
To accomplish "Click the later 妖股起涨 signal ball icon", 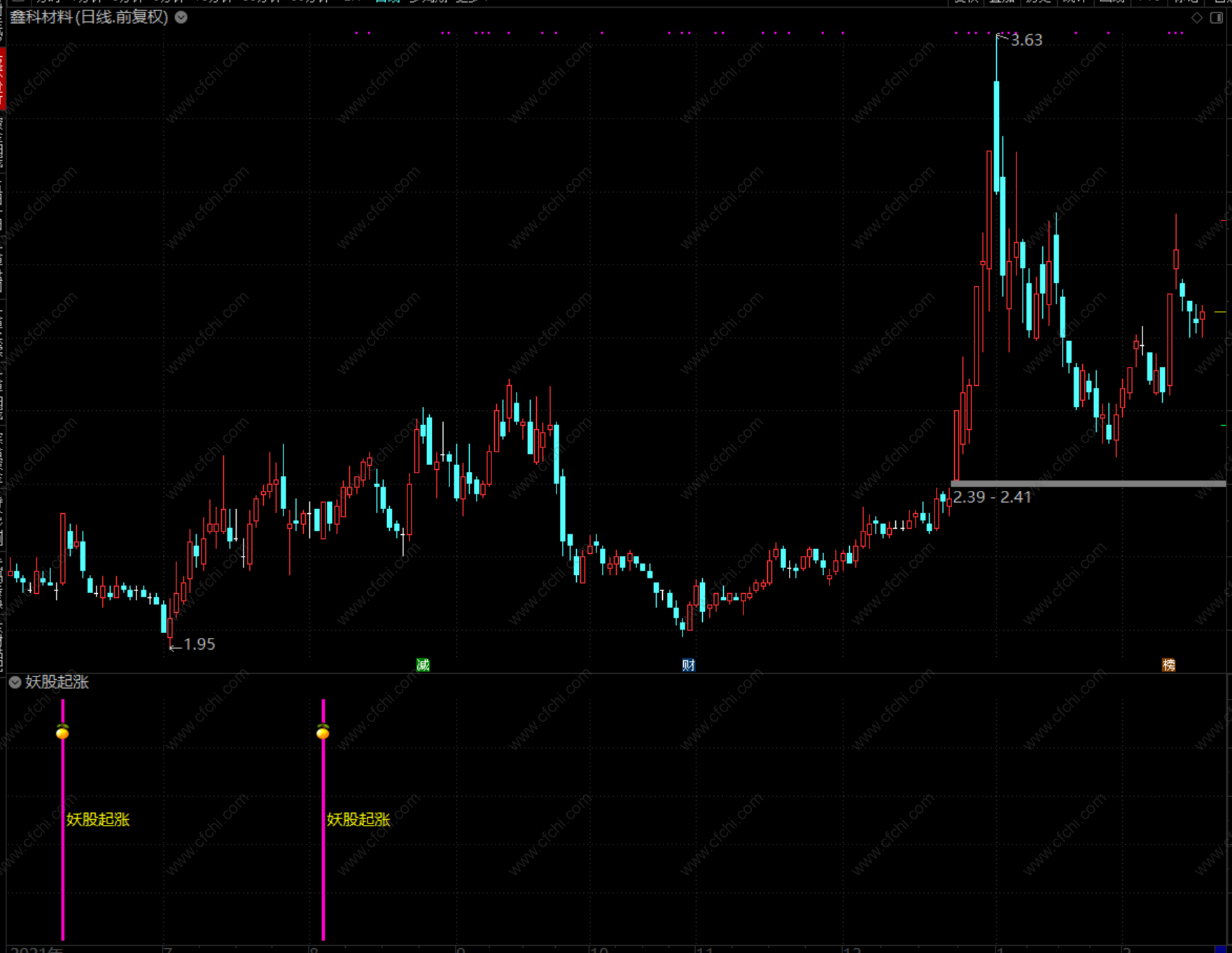I will click(323, 732).
